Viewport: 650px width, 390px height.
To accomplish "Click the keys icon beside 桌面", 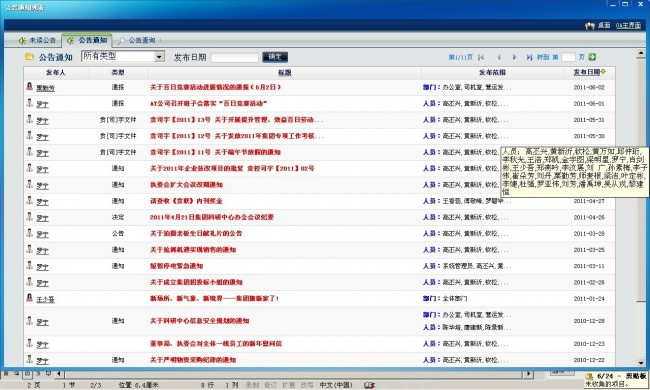I will 590,26.
